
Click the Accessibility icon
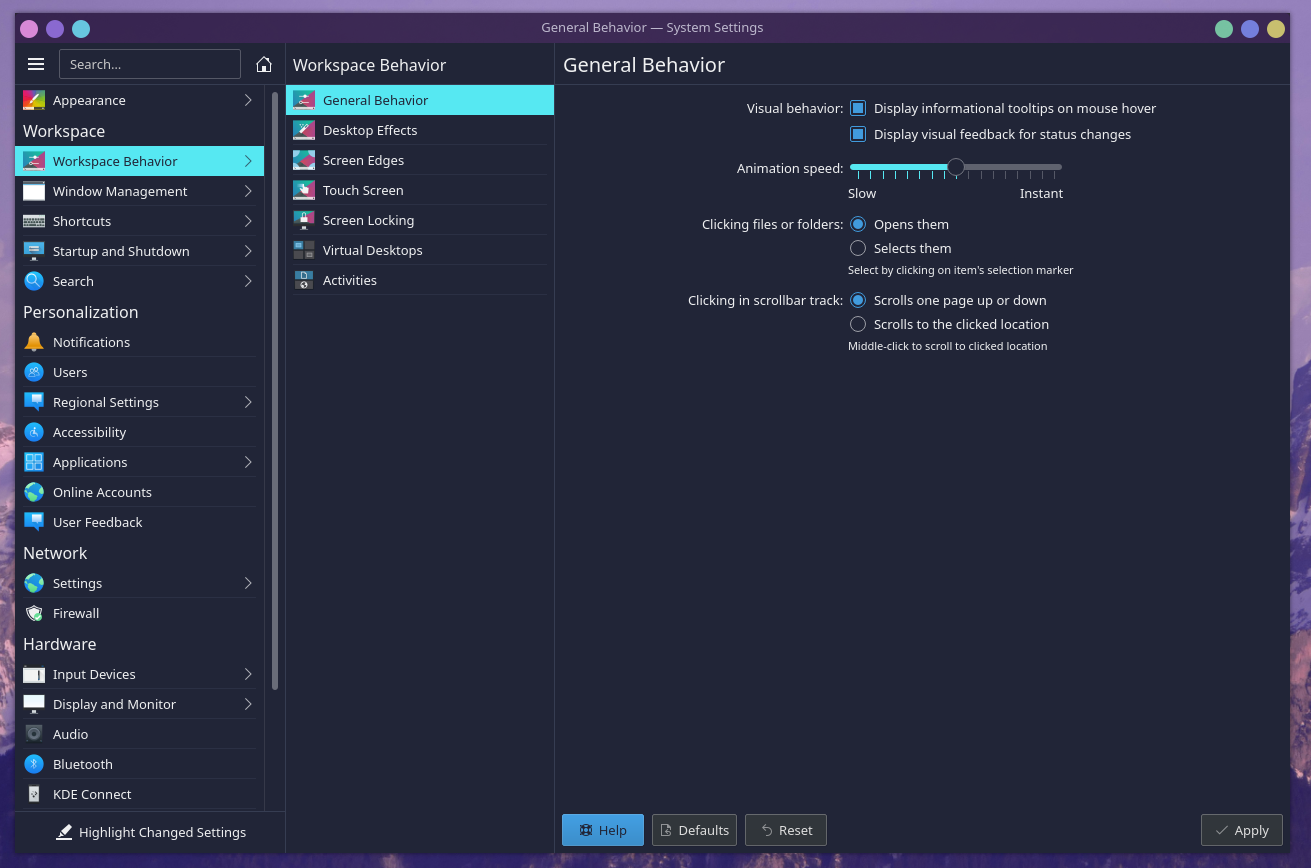pyautogui.click(x=34, y=432)
